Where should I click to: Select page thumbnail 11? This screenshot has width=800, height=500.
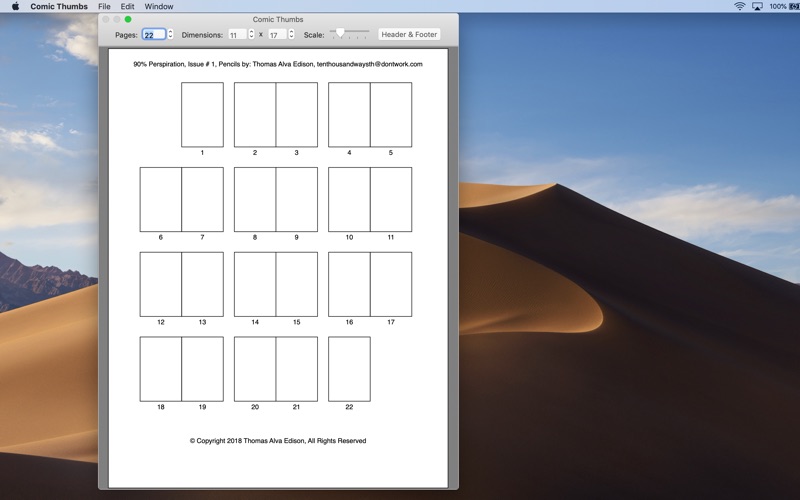(x=391, y=199)
